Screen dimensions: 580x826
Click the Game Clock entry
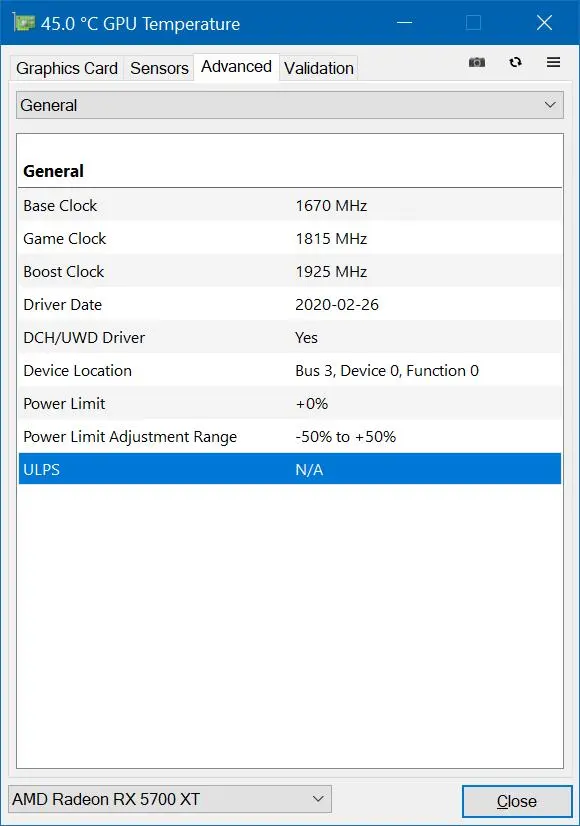click(290, 238)
